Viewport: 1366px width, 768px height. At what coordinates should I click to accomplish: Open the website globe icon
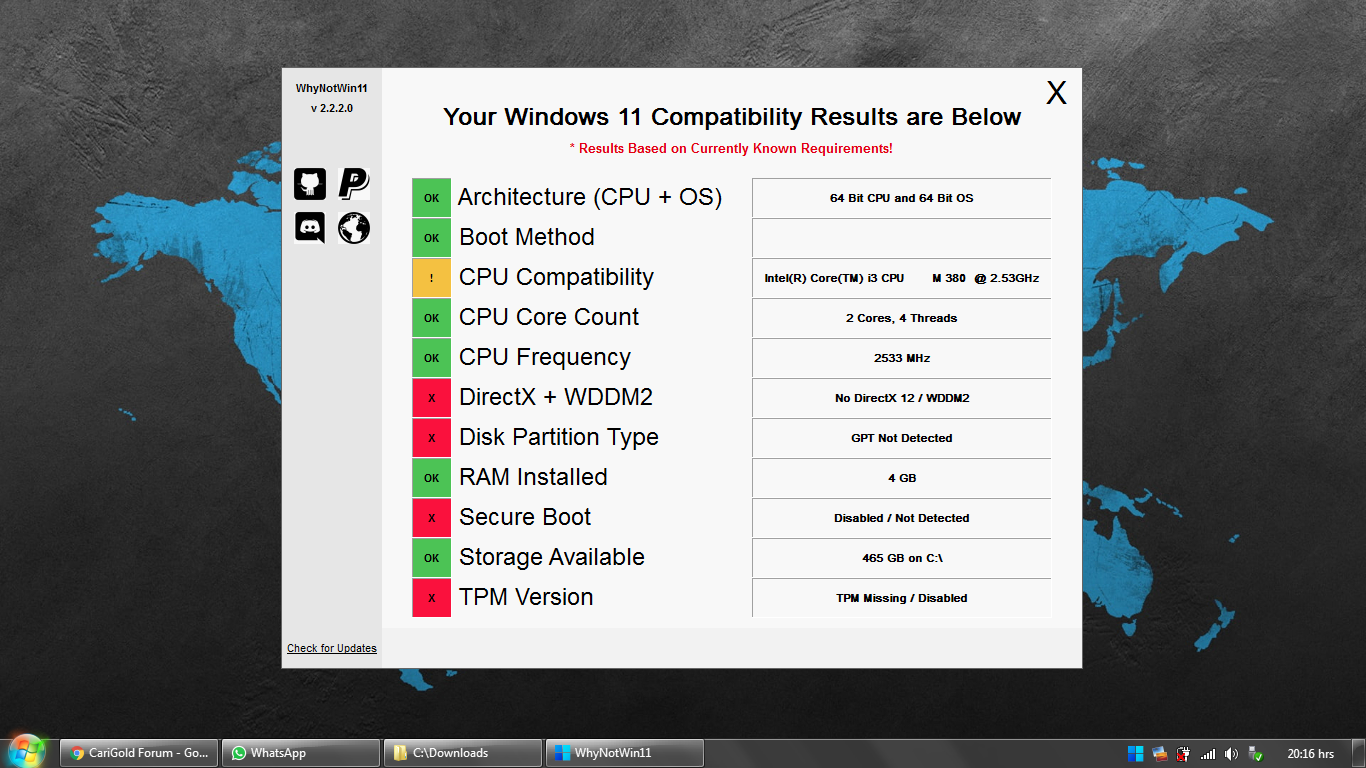pos(354,228)
